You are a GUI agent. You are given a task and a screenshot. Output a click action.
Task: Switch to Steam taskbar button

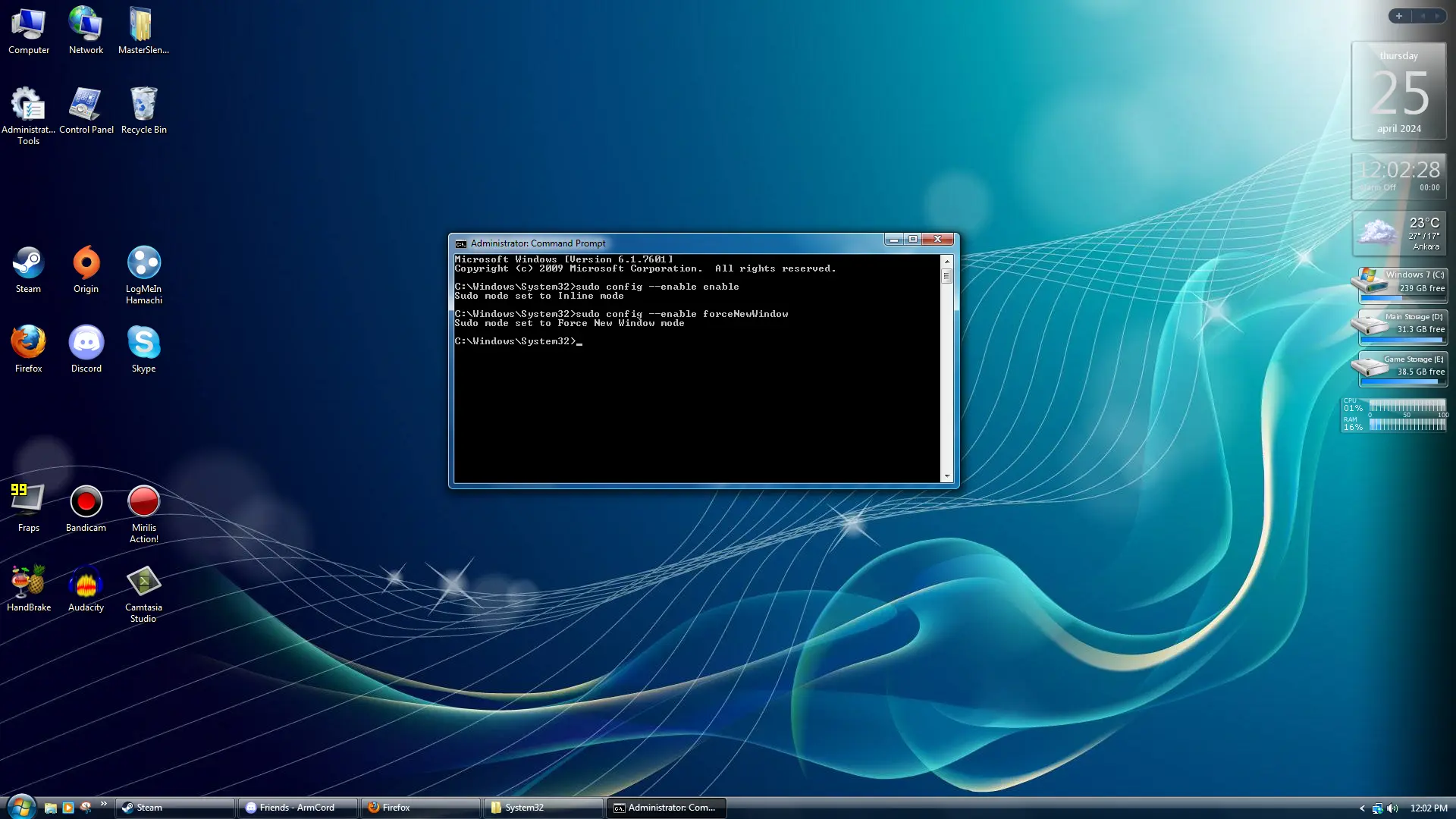[x=174, y=808]
